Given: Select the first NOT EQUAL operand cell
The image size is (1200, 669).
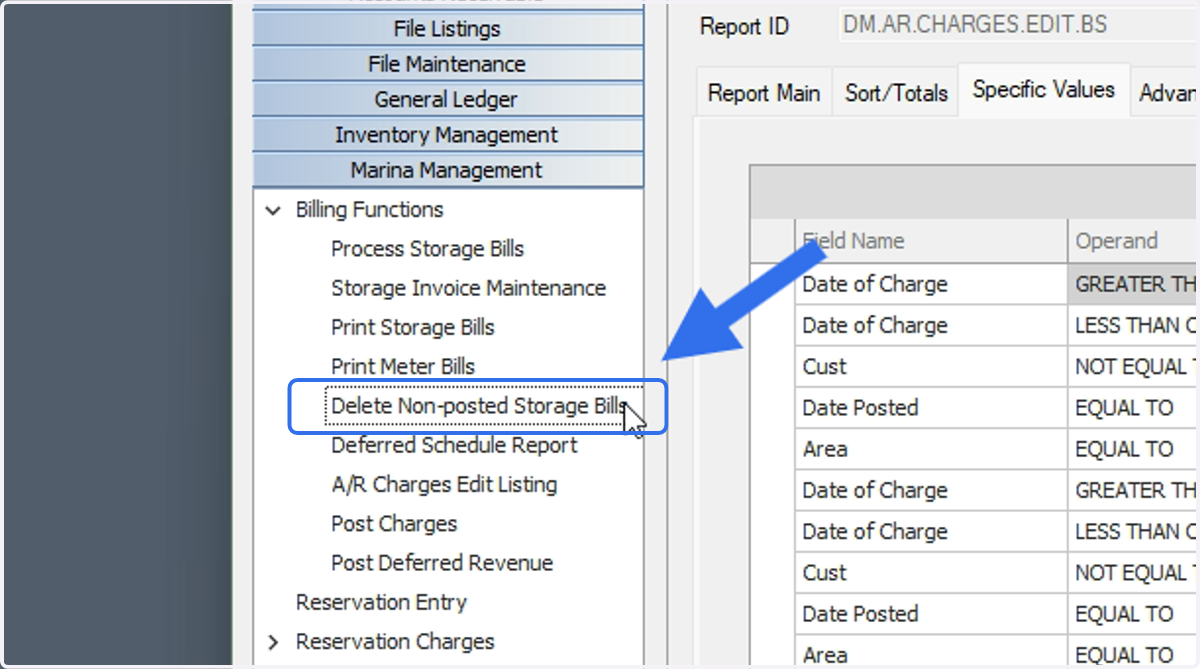Looking at the screenshot, I should click(1133, 367).
